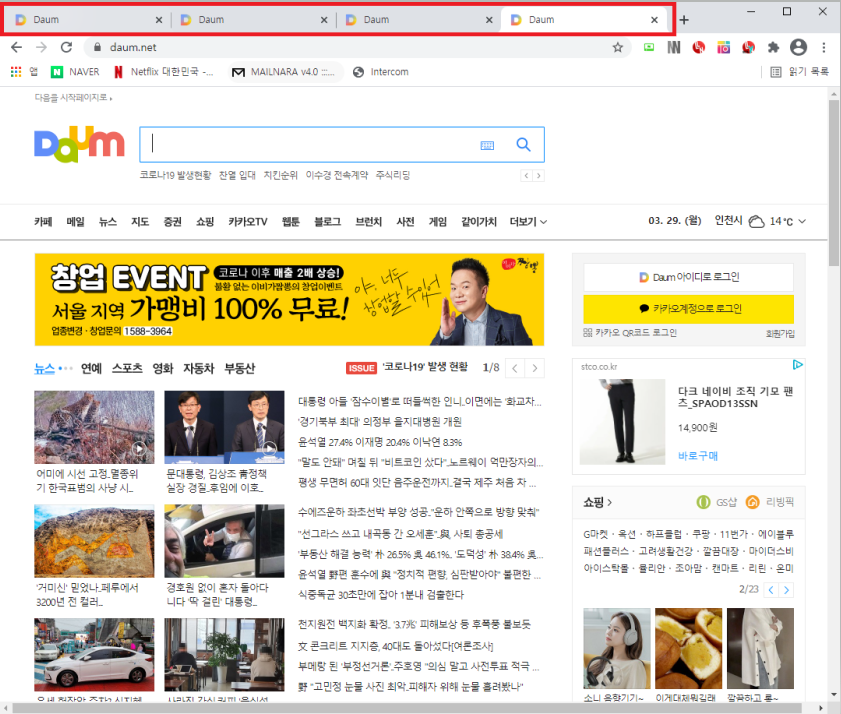This screenshot has width=841, height=714.
Task: Show the previous suggested search keywords
Action: point(526,175)
